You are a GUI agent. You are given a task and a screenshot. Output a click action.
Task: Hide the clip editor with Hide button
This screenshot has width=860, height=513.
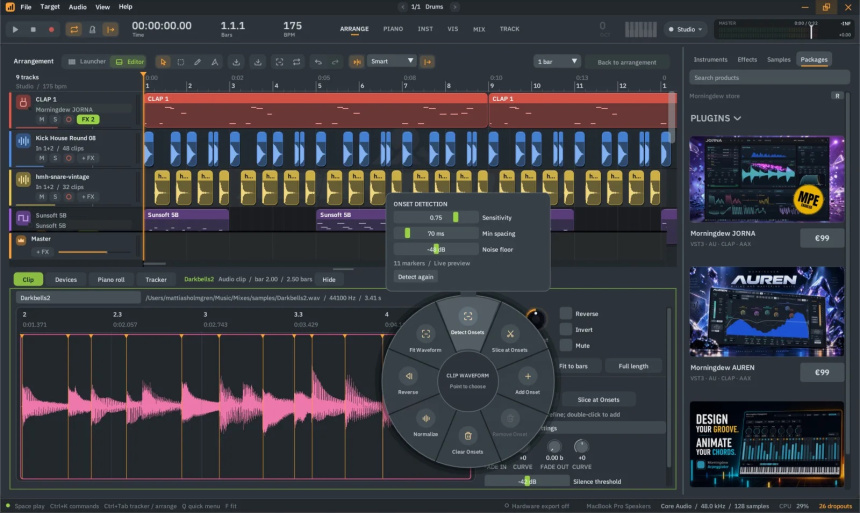329,280
